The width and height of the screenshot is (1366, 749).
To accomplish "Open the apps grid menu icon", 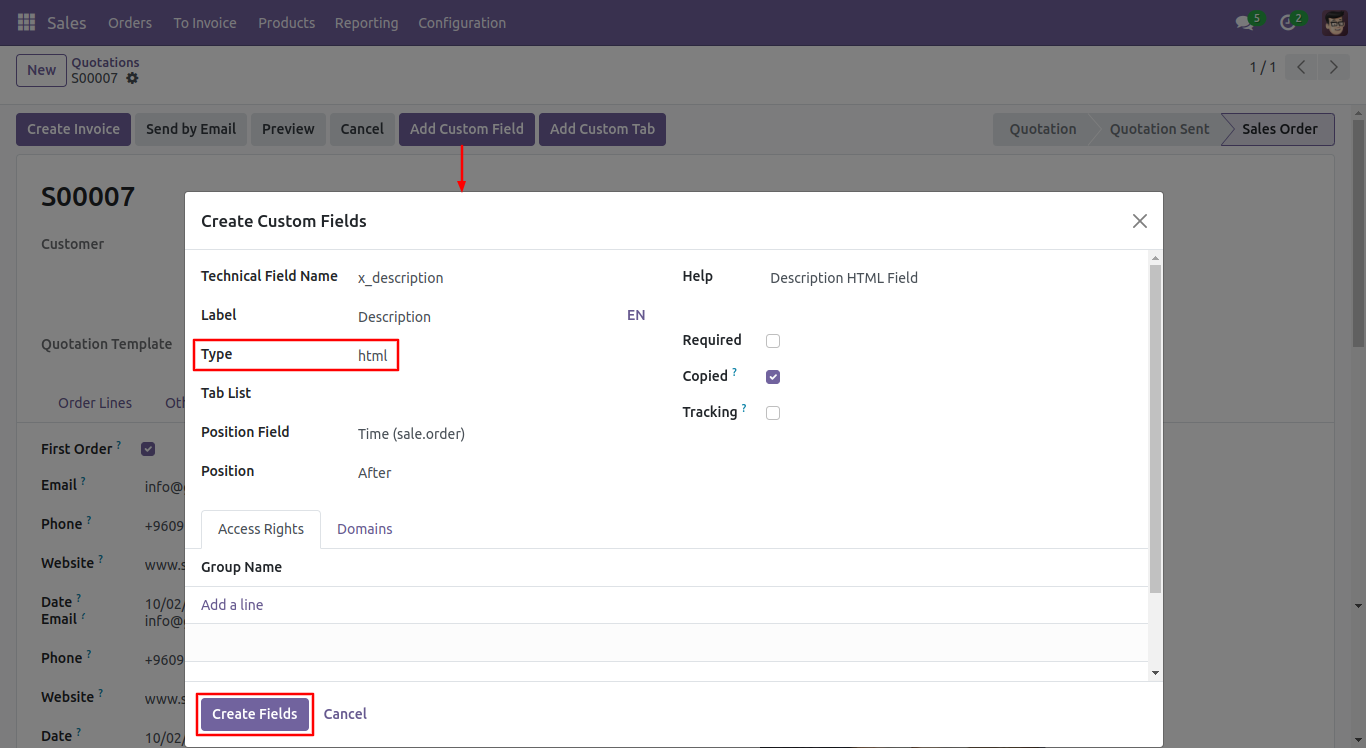I will [26, 22].
